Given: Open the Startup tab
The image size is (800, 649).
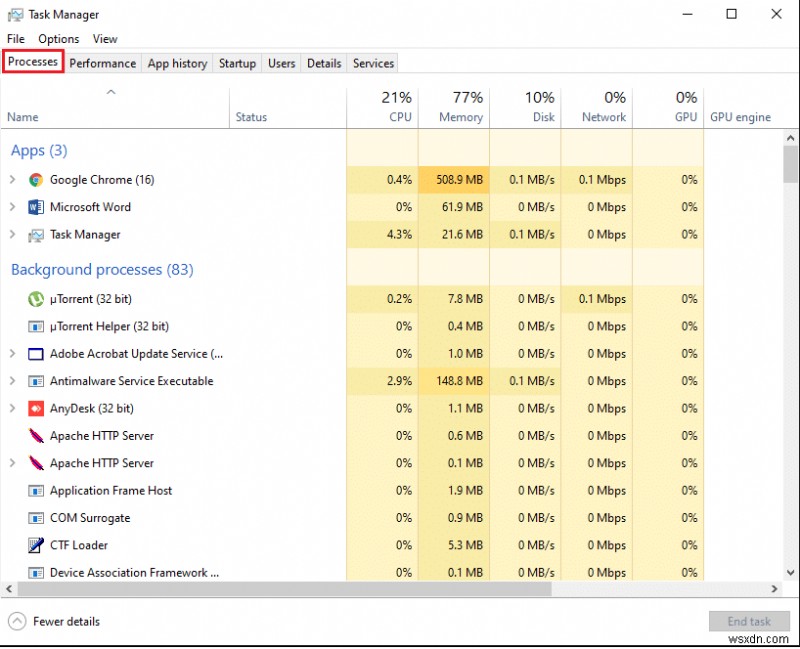Looking at the screenshot, I should (237, 63).
